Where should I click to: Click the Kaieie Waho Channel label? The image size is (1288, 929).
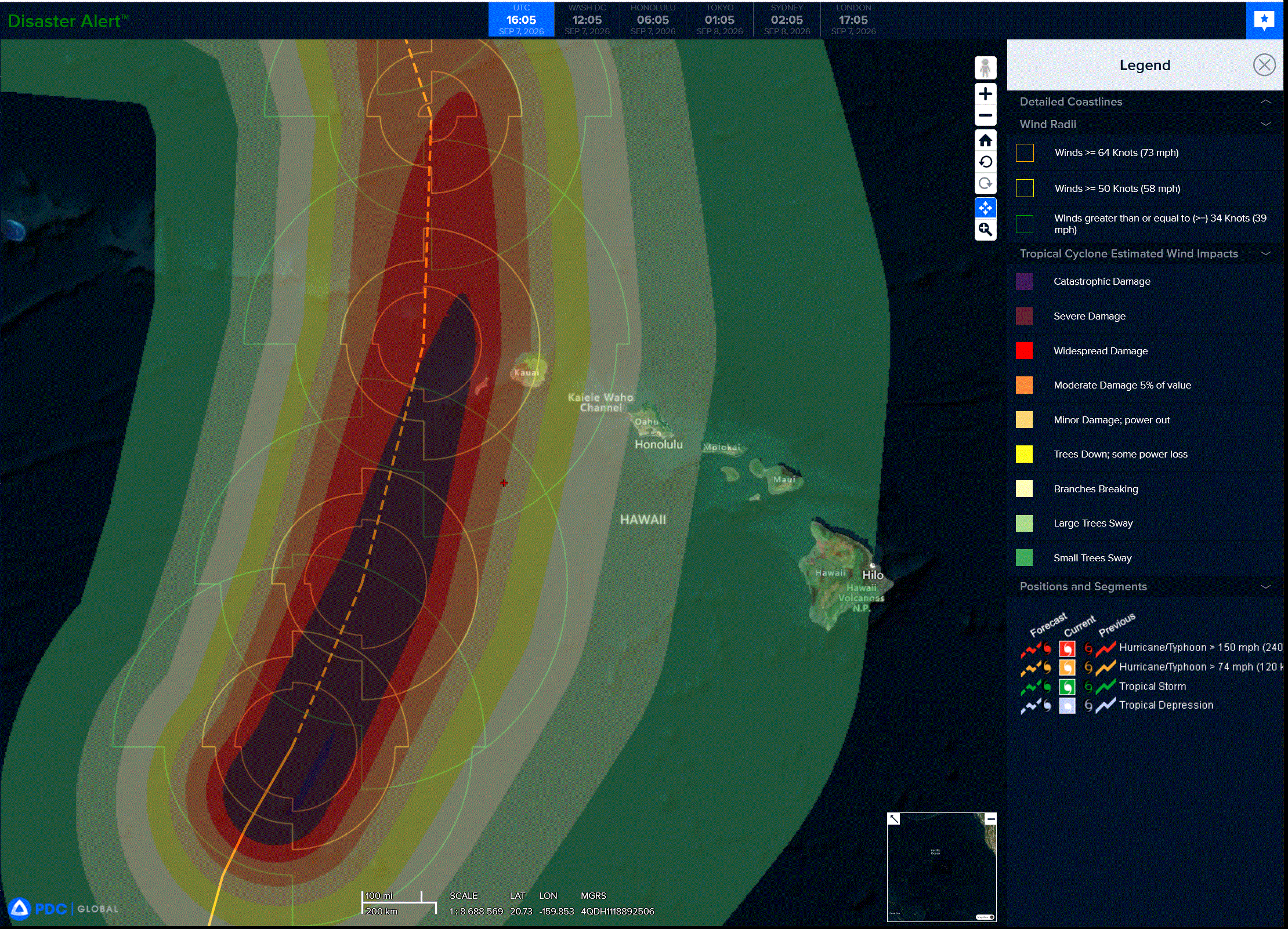click(600, 402)
